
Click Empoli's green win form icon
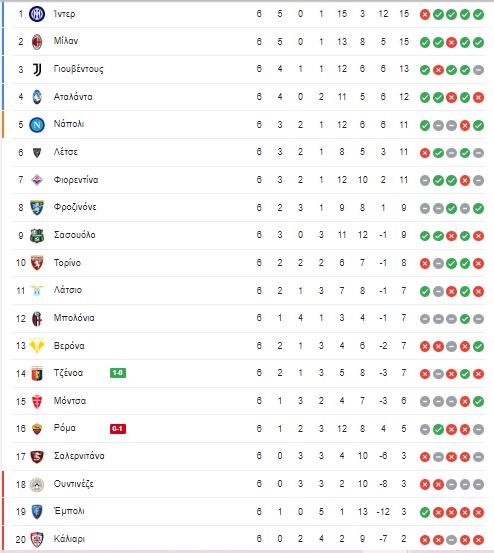point(425,512)
